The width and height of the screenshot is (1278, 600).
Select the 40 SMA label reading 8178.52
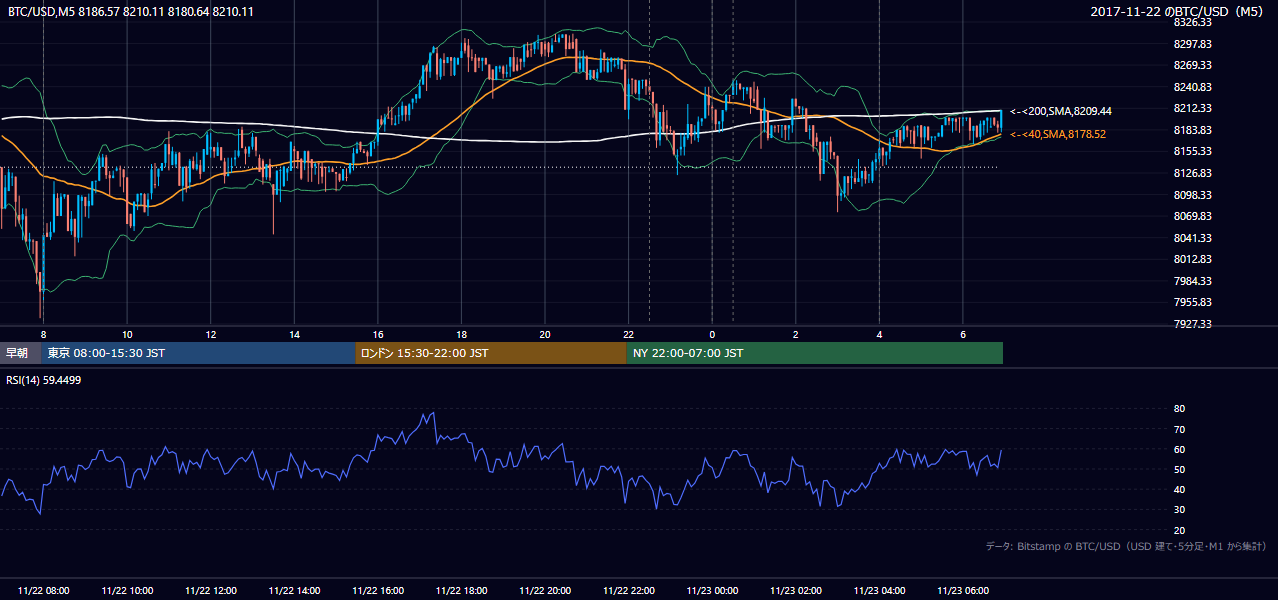point(1058,134)
